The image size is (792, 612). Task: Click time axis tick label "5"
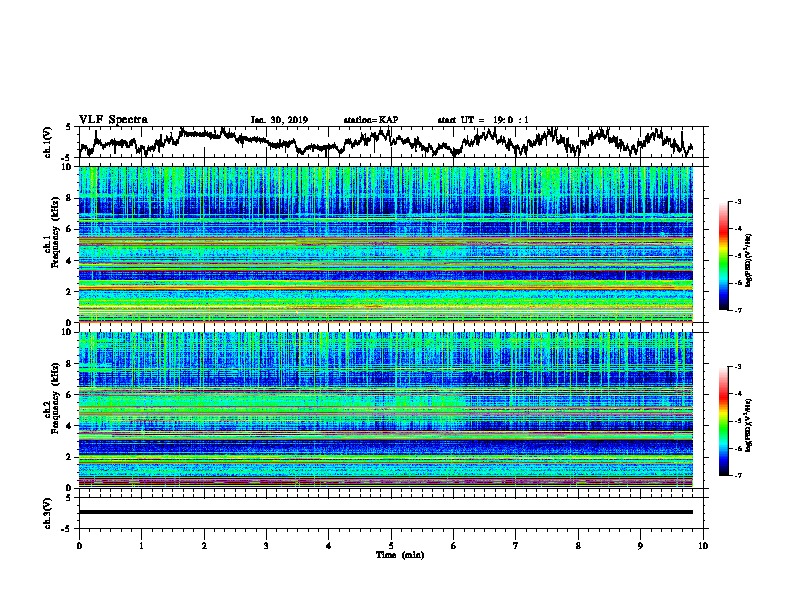391,546
